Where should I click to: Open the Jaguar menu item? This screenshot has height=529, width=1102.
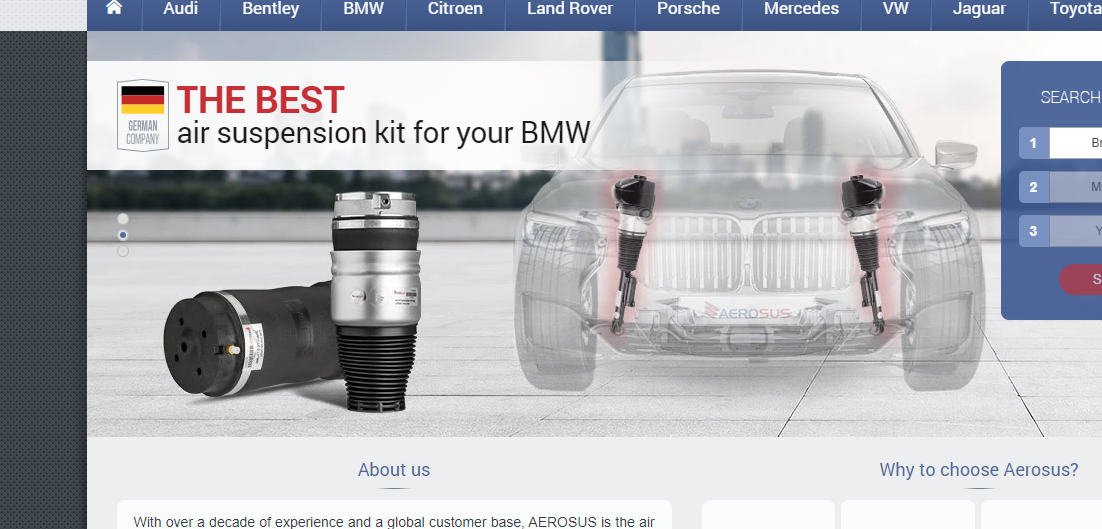coord(979,9)
